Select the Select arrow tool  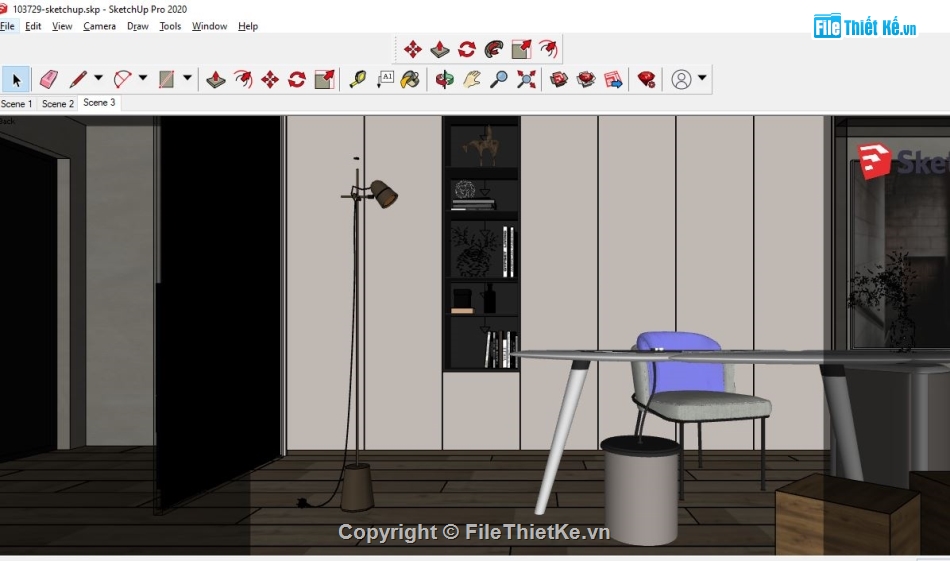pyautogui.click(x=16, y=79)
